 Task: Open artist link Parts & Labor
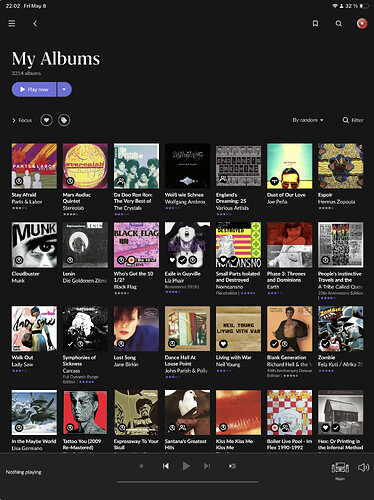(27, 202)
